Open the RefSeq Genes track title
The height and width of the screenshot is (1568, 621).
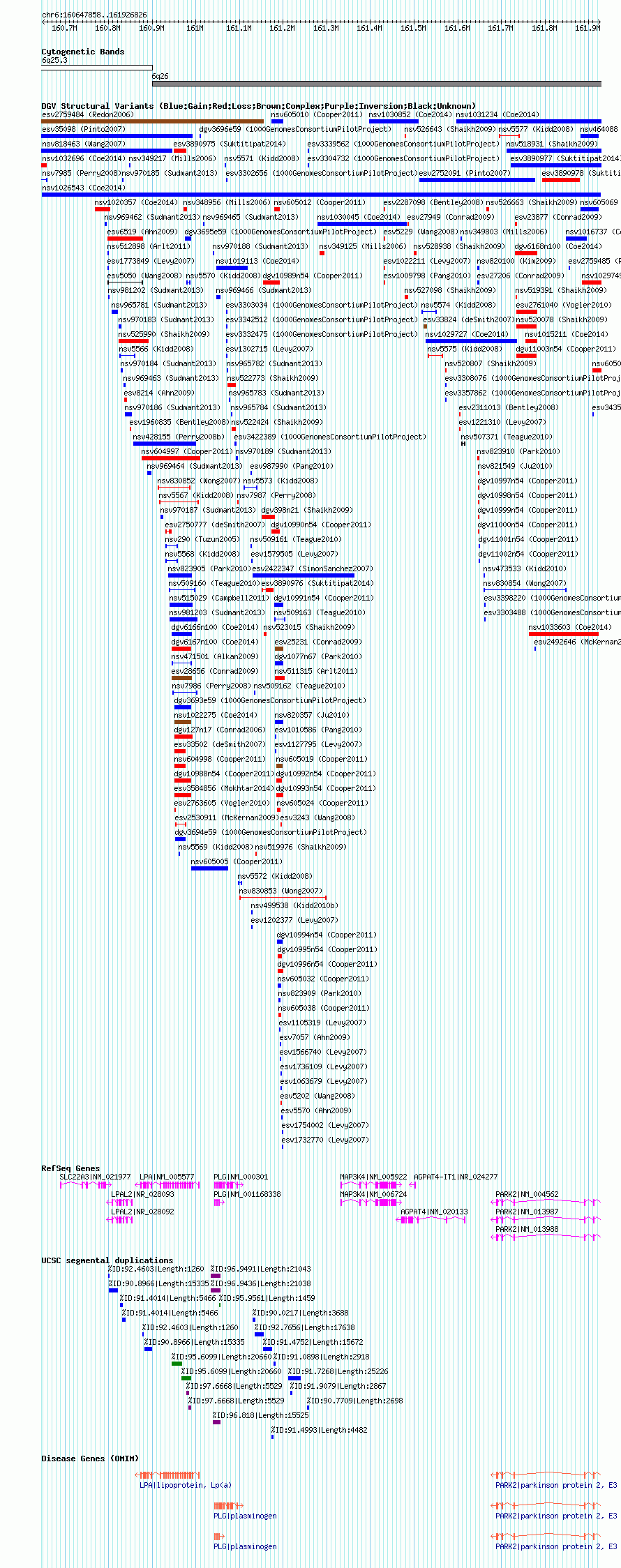(70, 1168)
